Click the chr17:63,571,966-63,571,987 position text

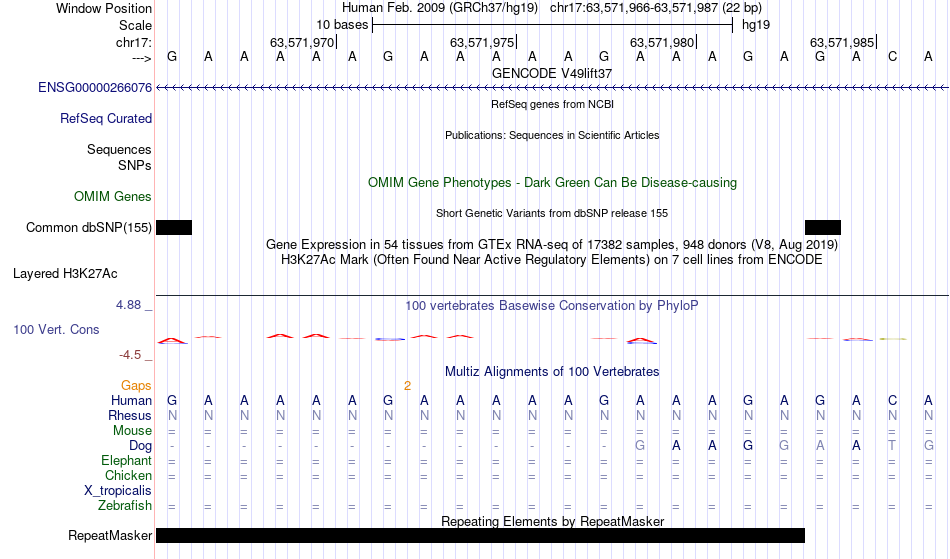coord(634,8)
